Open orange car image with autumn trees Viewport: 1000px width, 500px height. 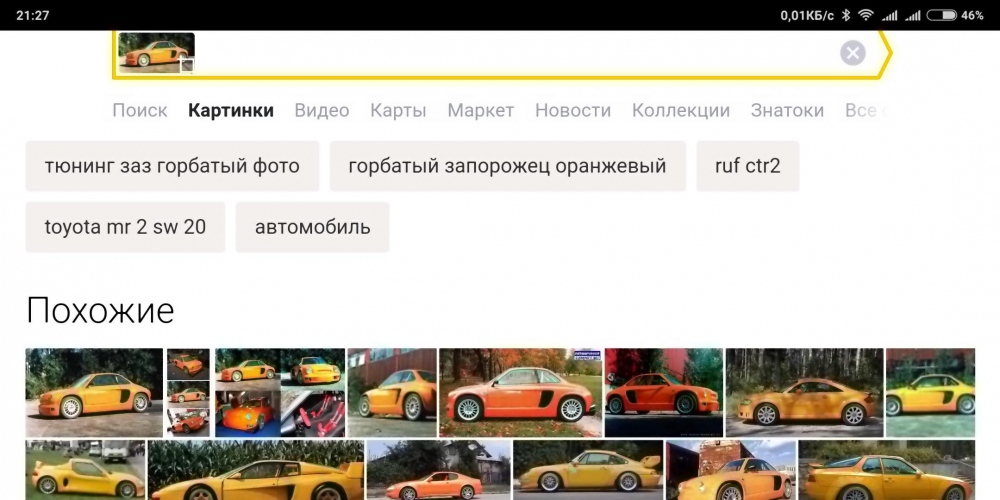tap(520, 392)
